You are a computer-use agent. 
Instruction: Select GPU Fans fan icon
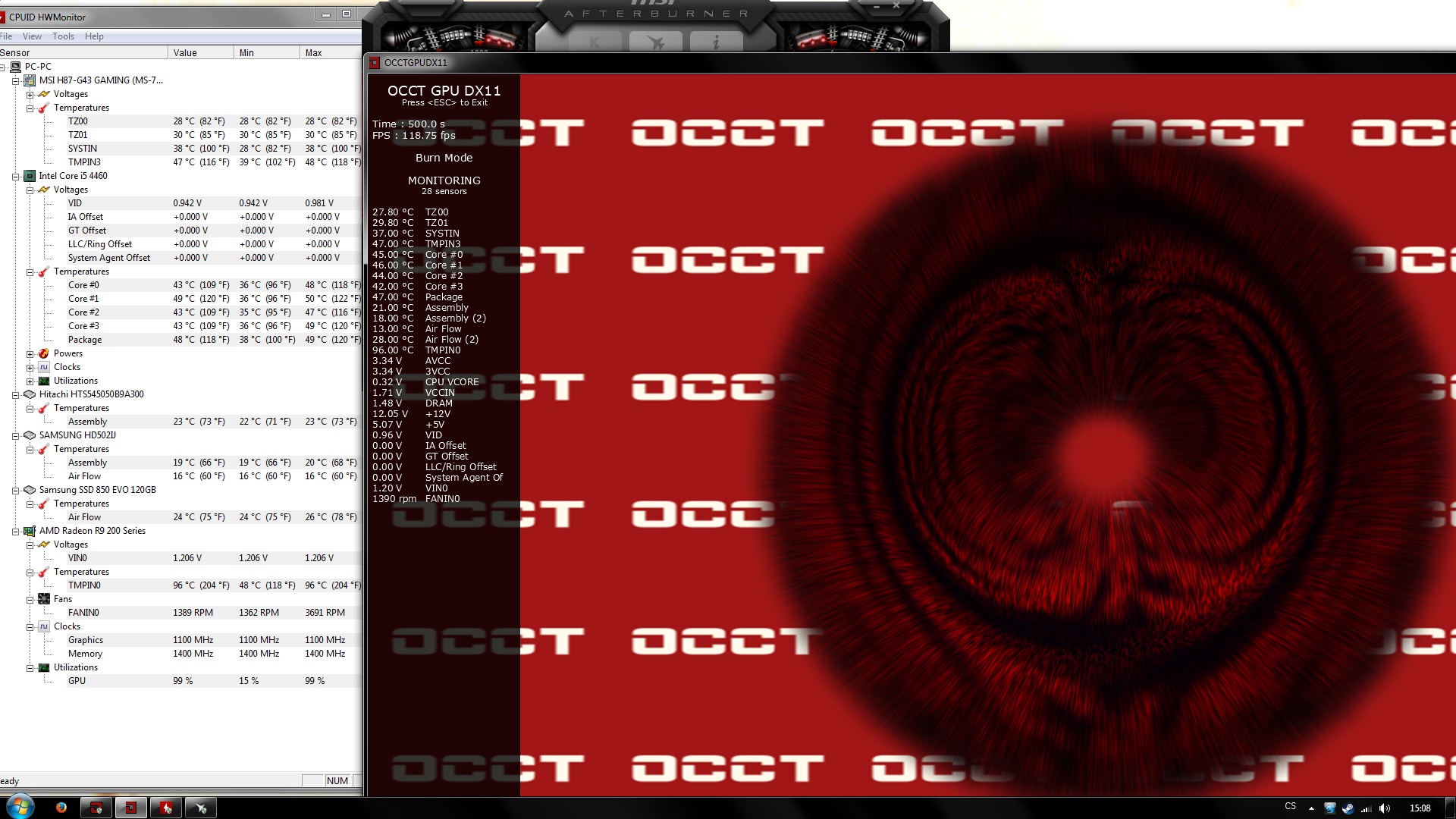44,599
